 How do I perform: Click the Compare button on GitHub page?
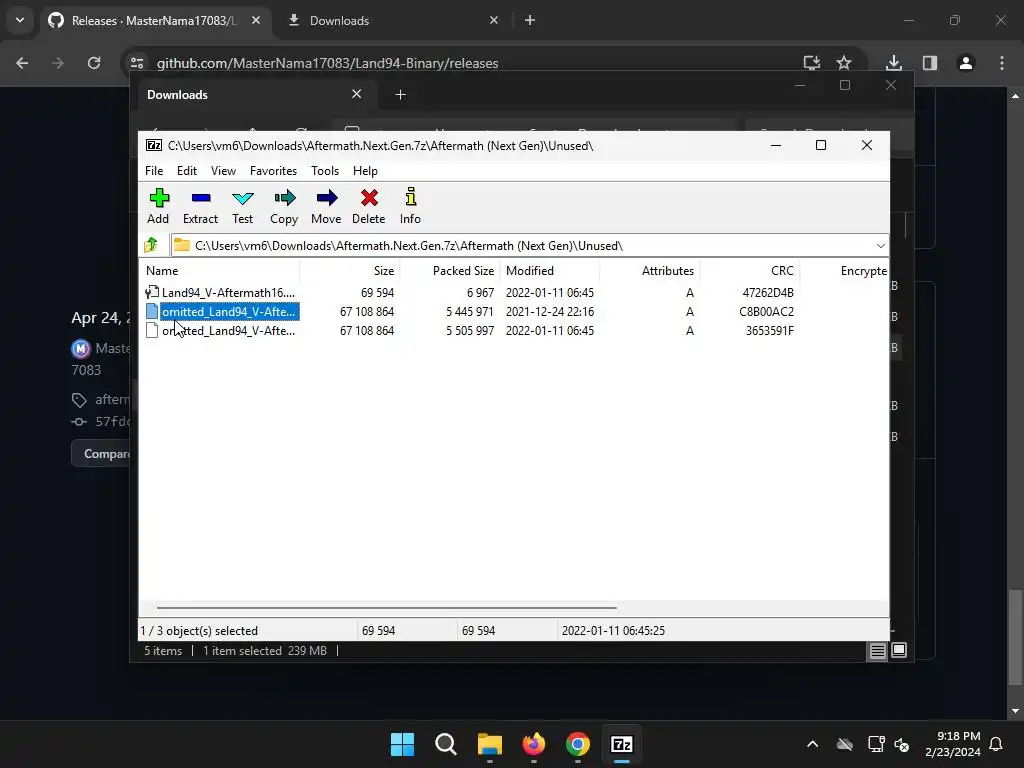click(x=101, y=454)
